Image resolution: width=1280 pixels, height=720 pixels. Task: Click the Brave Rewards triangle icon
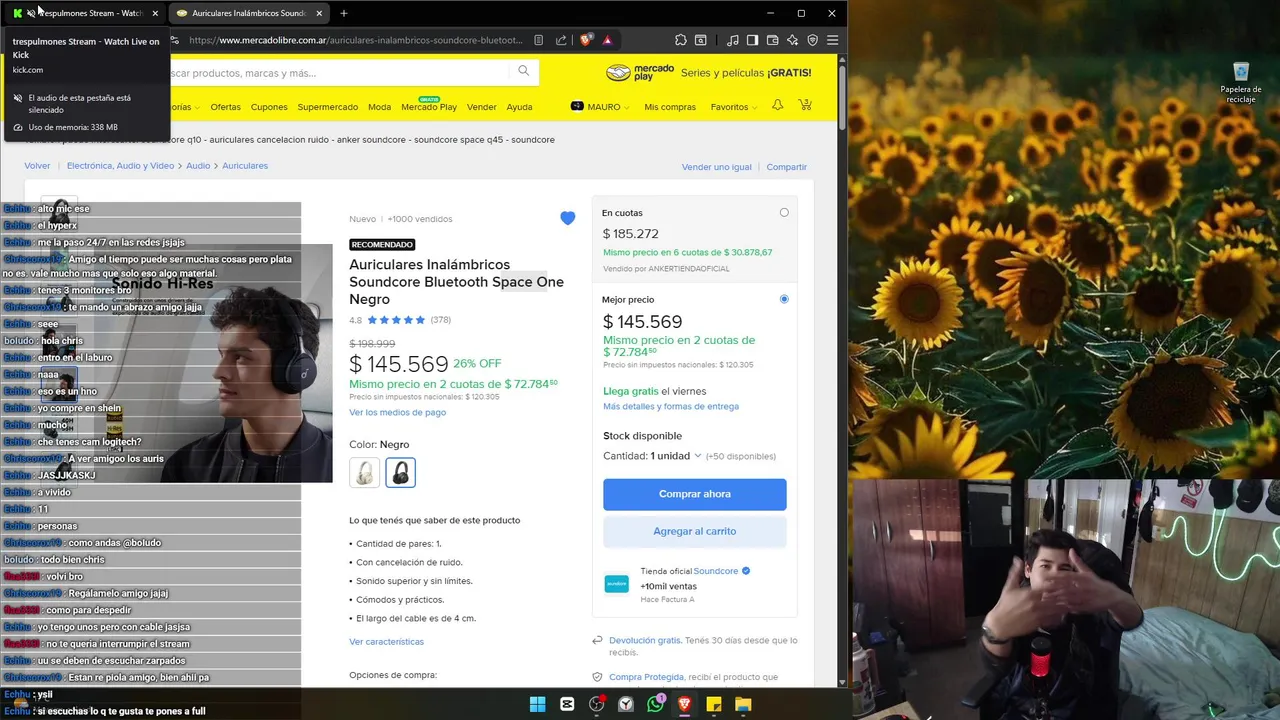coord(607,40)
